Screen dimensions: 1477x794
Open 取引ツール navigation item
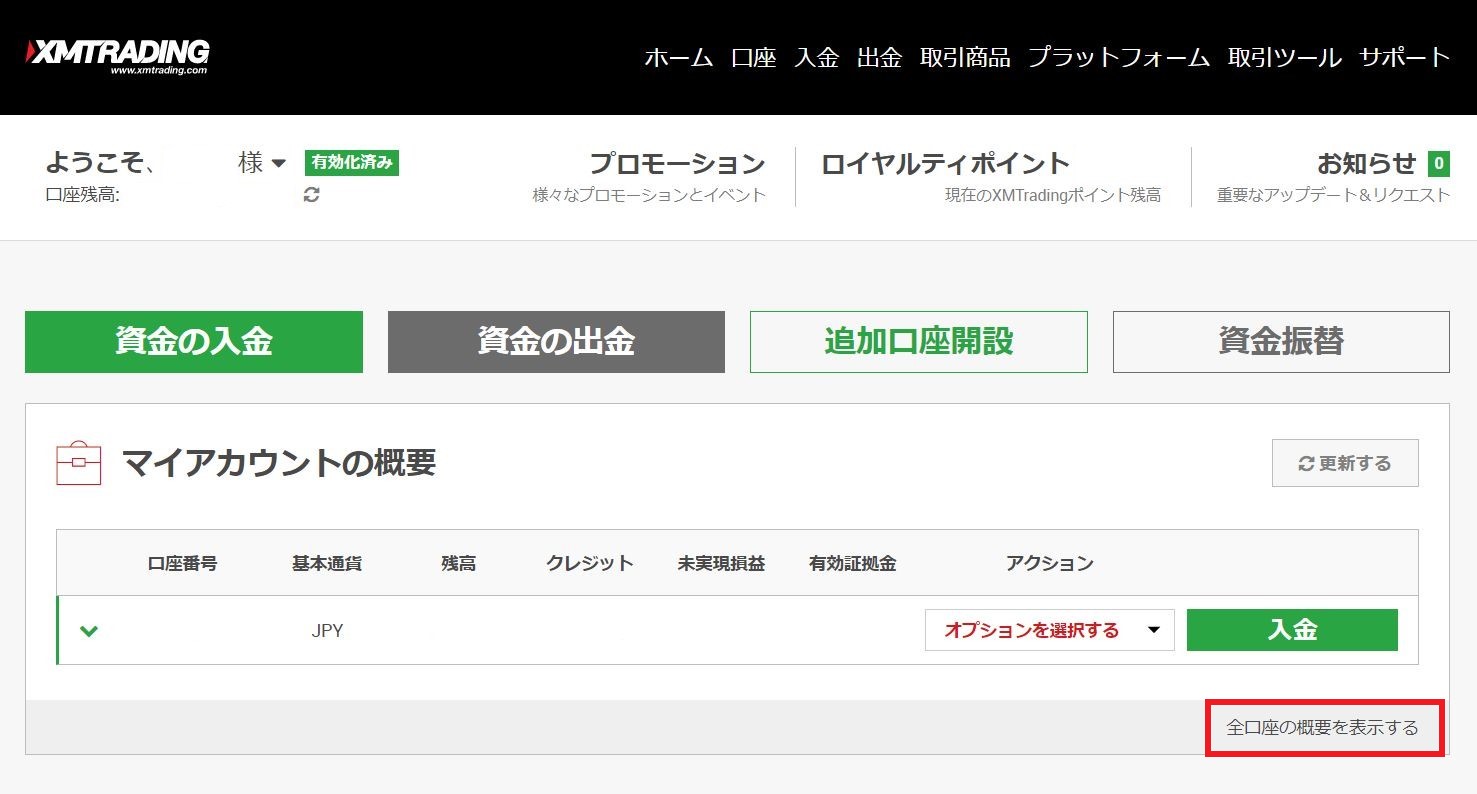[1284, 58]
